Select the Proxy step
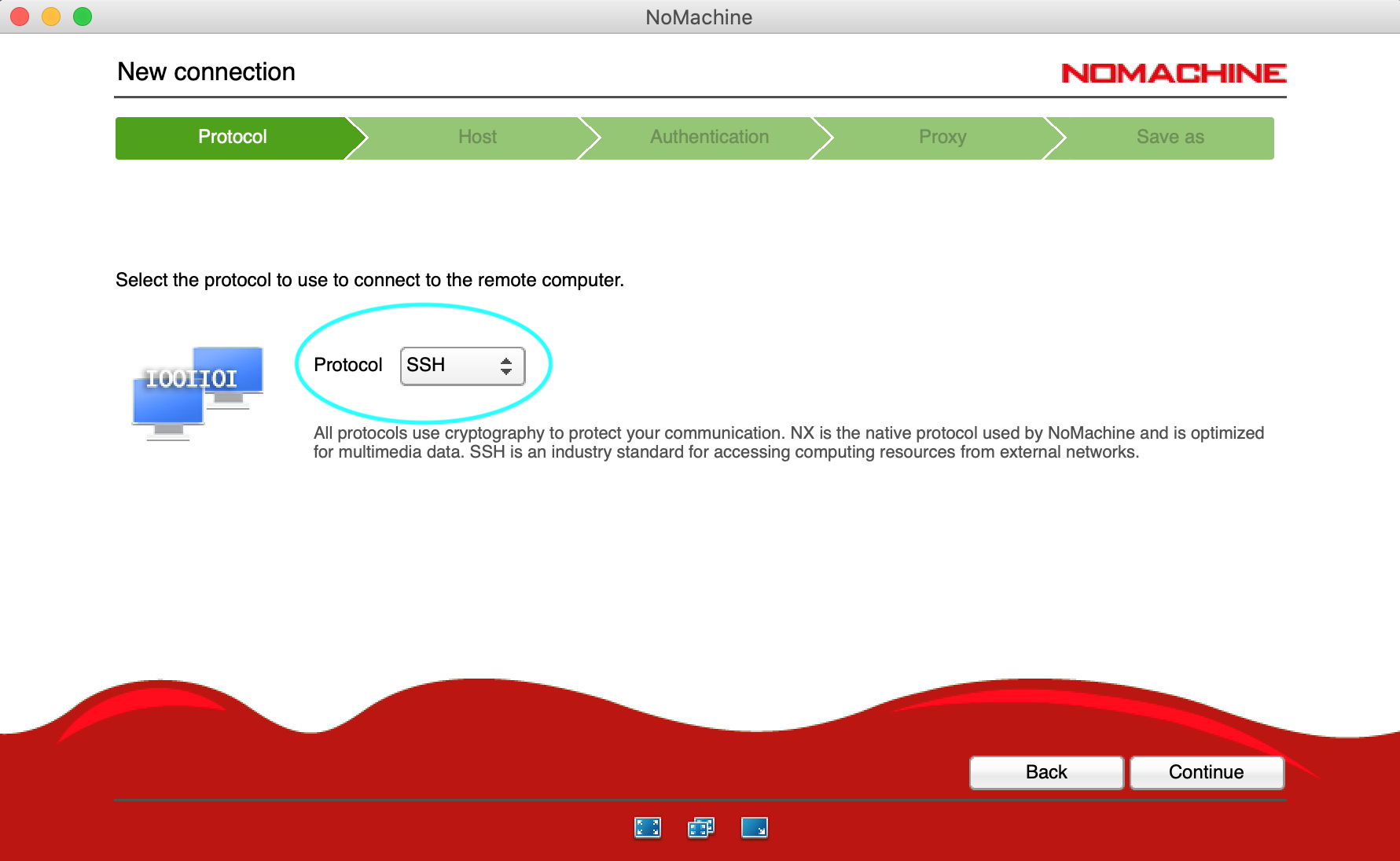 pyautogui.click(x=942, y=138)
